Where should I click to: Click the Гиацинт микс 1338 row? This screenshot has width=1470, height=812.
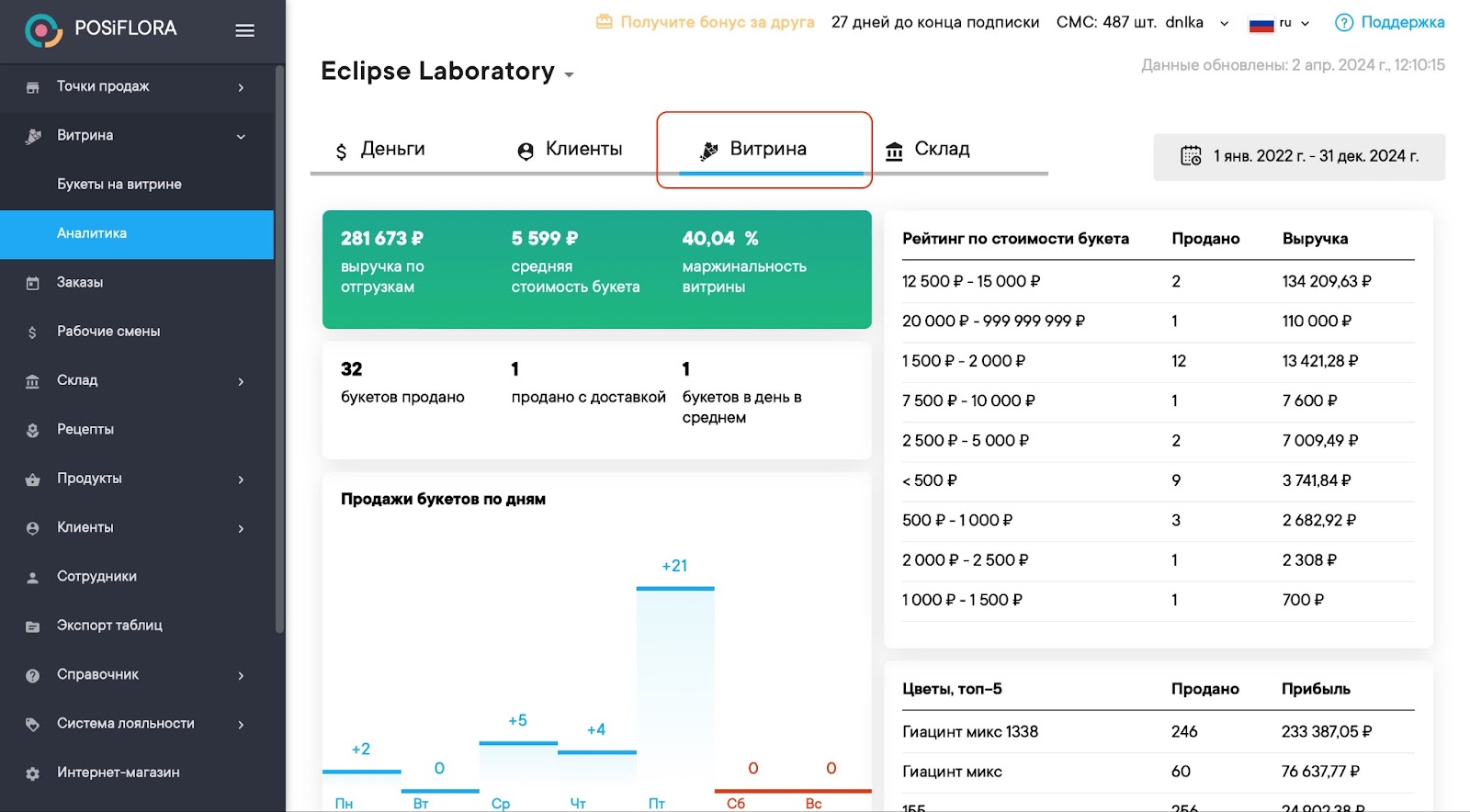point(1158,732)
